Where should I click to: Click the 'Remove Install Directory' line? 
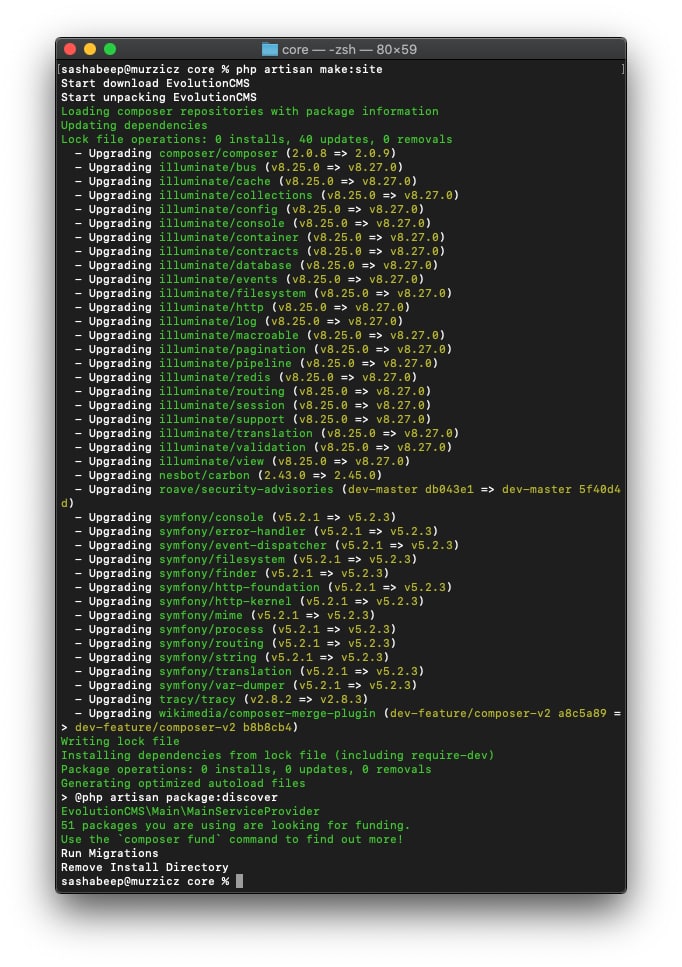[x=145, y=867]
